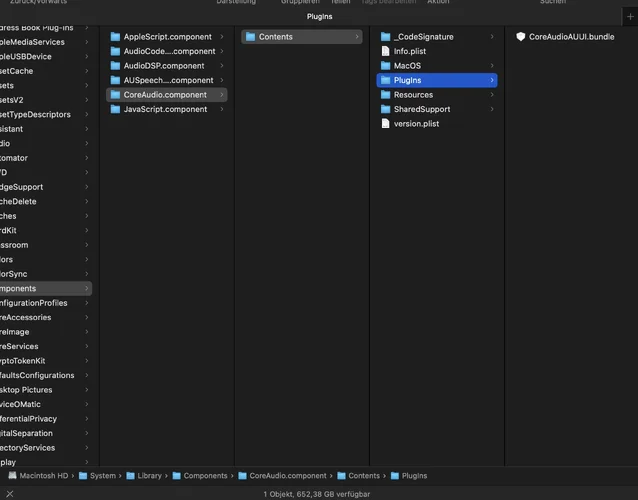Expand the MacOS folder chevron
Viewport: 638px width, 500px height.
(x=492, y=66)
